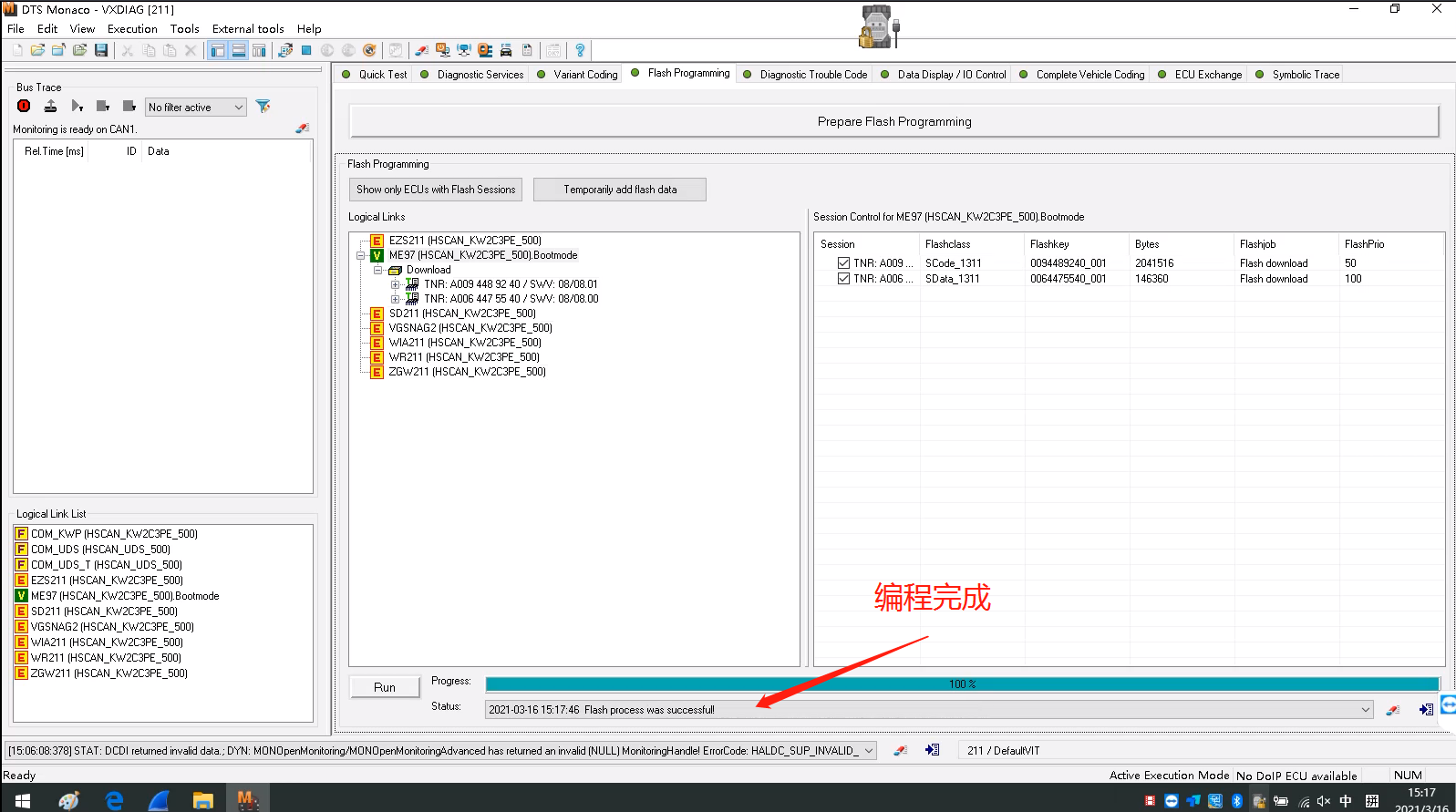
Task: Uncheck the TNR: A009 session checkbox
Action: [x=843, y=263]
